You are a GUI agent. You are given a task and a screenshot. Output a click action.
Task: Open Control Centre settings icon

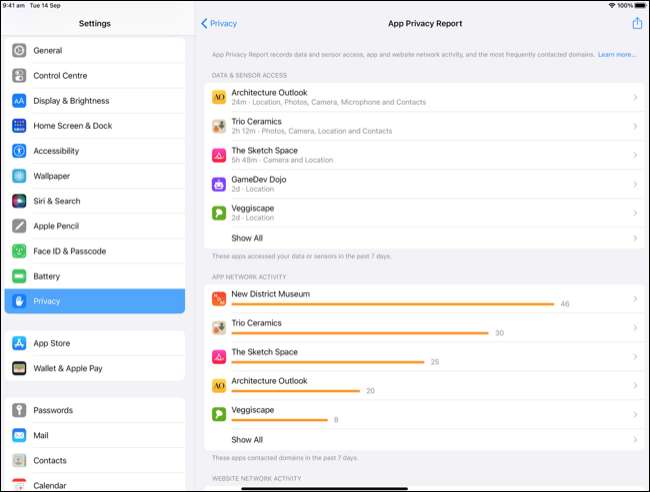[x=19, y=75]
